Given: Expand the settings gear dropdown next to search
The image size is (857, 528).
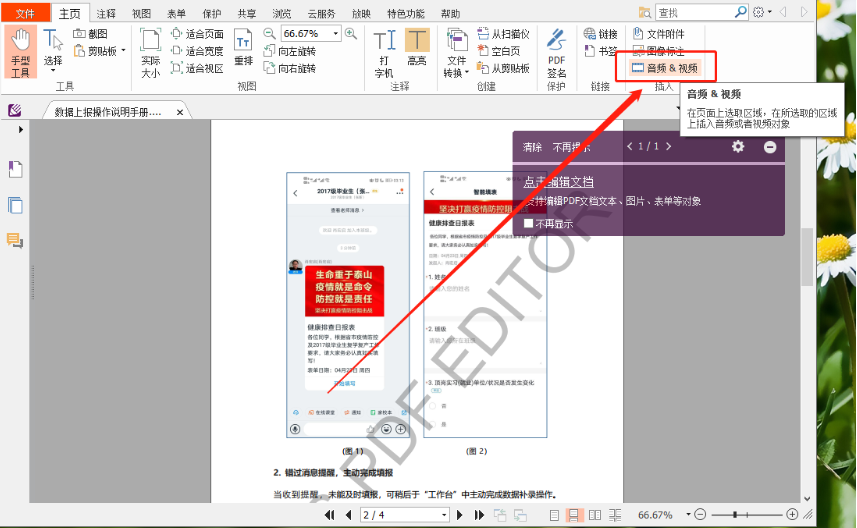Looking at the screenshot, I should click(770, 11).
